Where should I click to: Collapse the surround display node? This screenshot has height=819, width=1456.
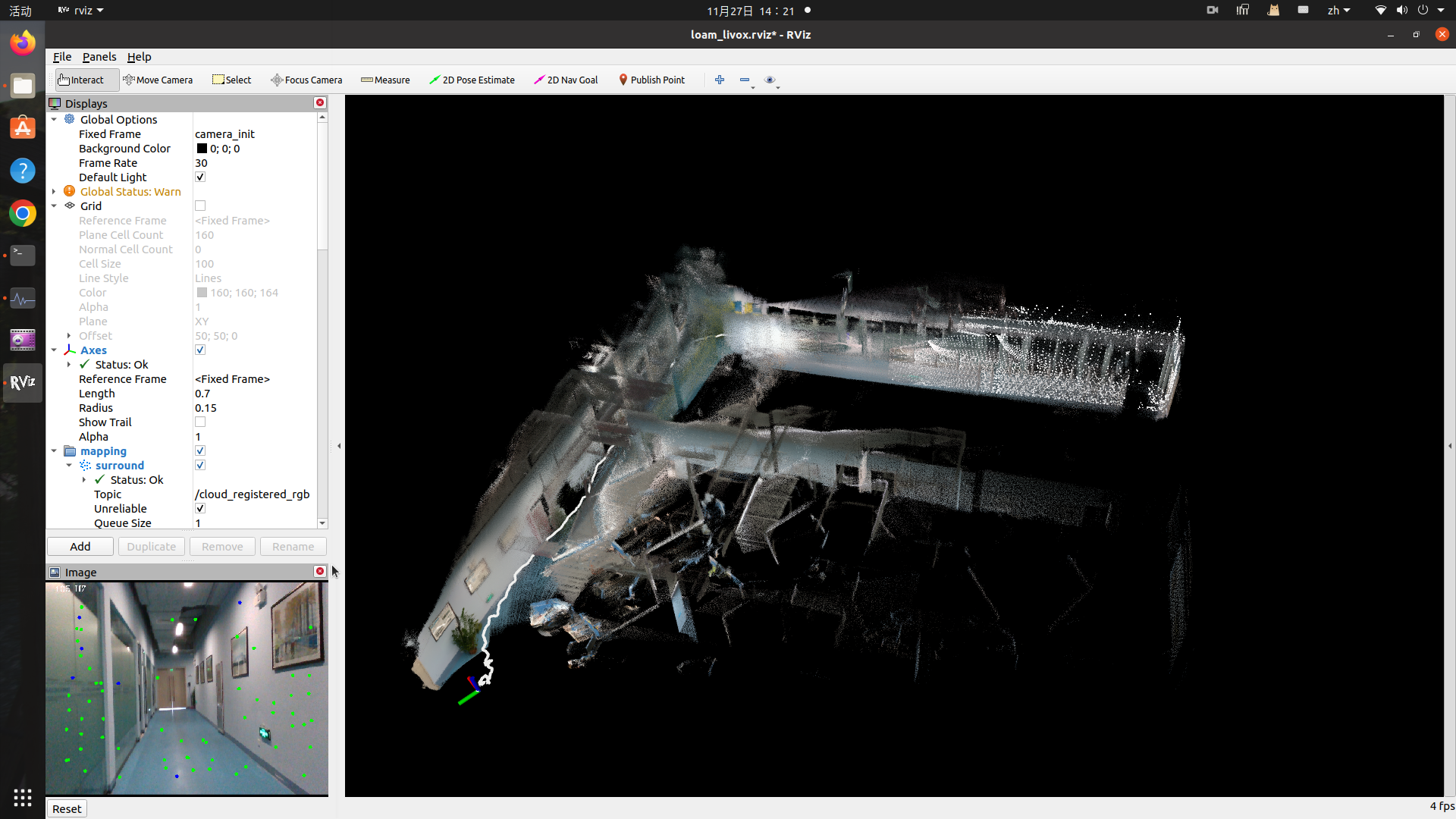tap(69, 465)
